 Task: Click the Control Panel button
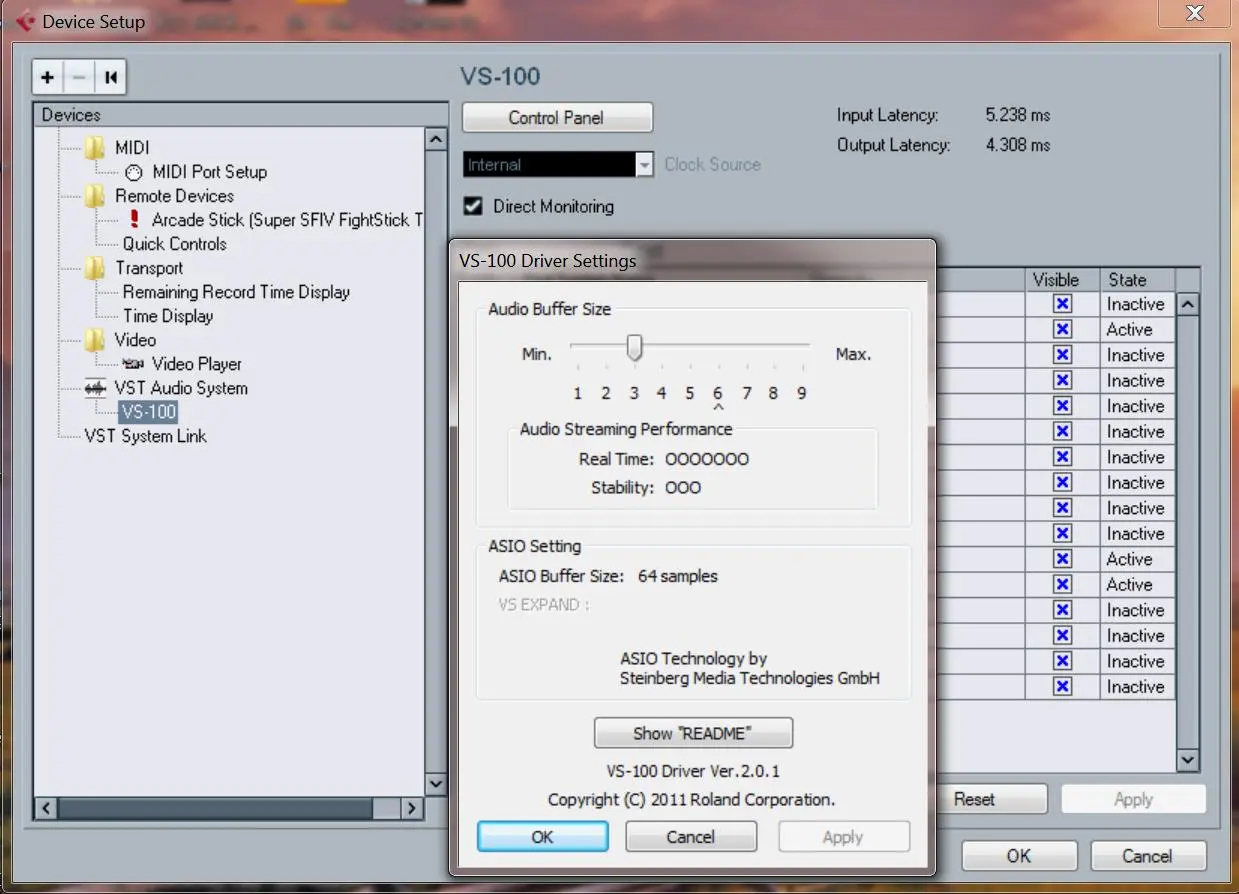(x=557, y=118)
